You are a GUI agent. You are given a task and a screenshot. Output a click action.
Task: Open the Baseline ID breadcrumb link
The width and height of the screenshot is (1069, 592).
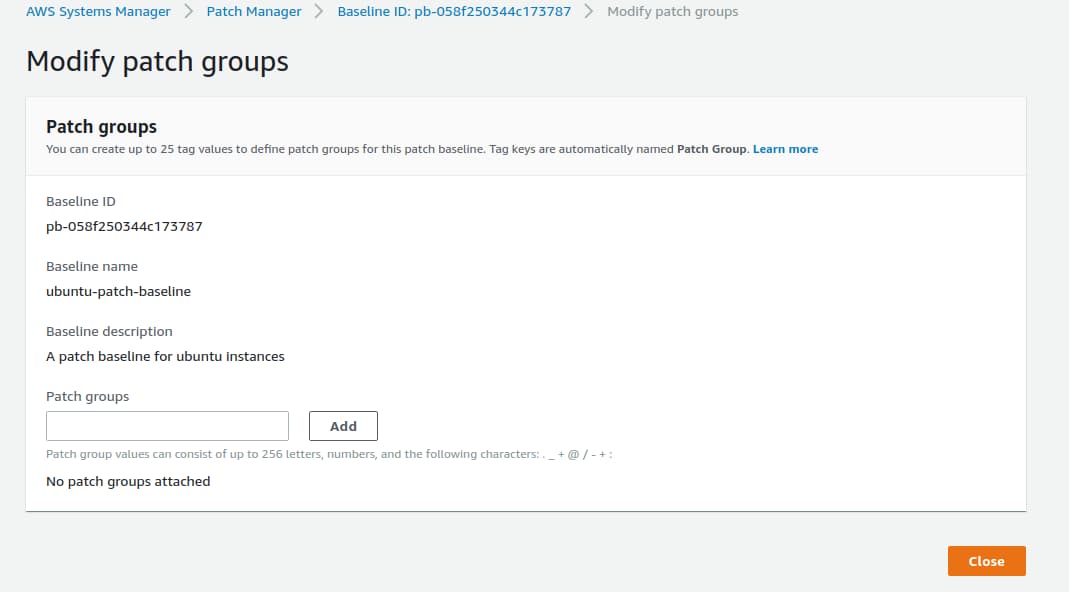coord(454,12)
